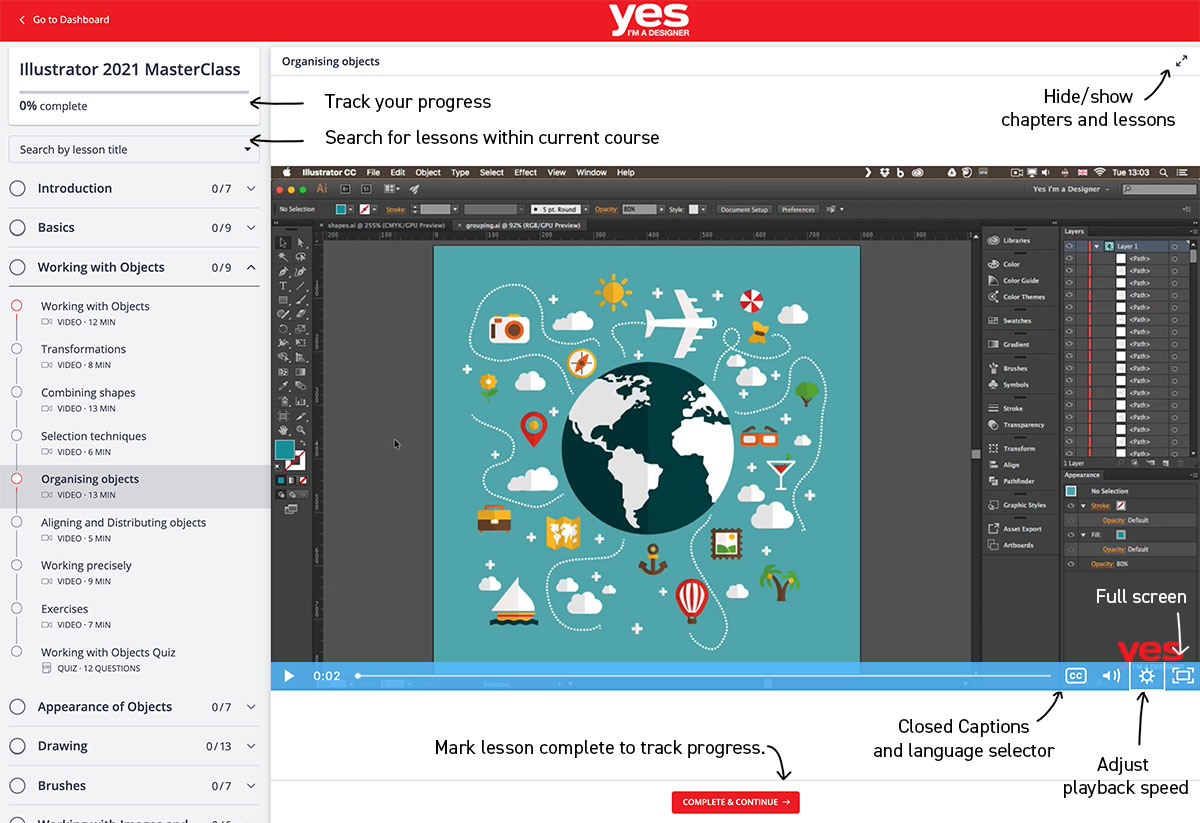Play the lesson video
The height and width of the screenshot is (823, 1200).
pyautogui.click(x=289, y=676)
